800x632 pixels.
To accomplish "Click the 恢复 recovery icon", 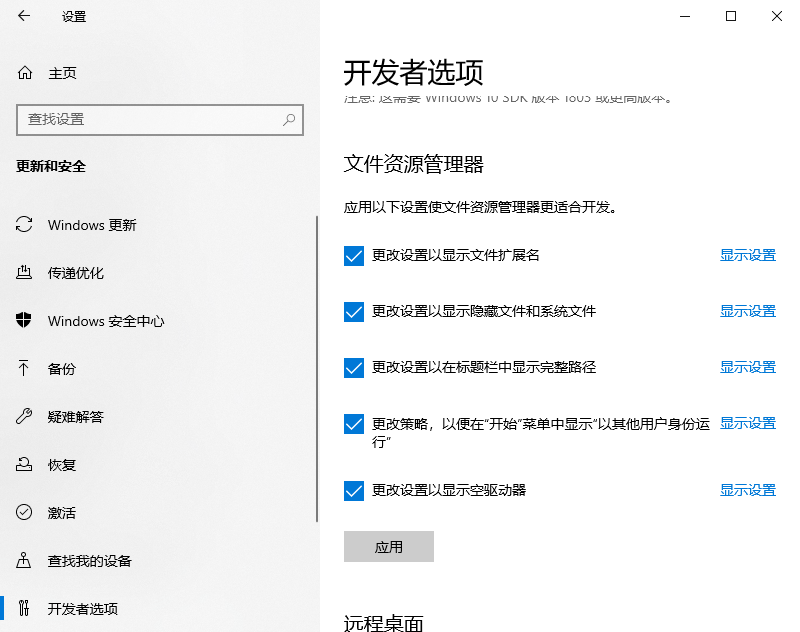I will (24, 464).
